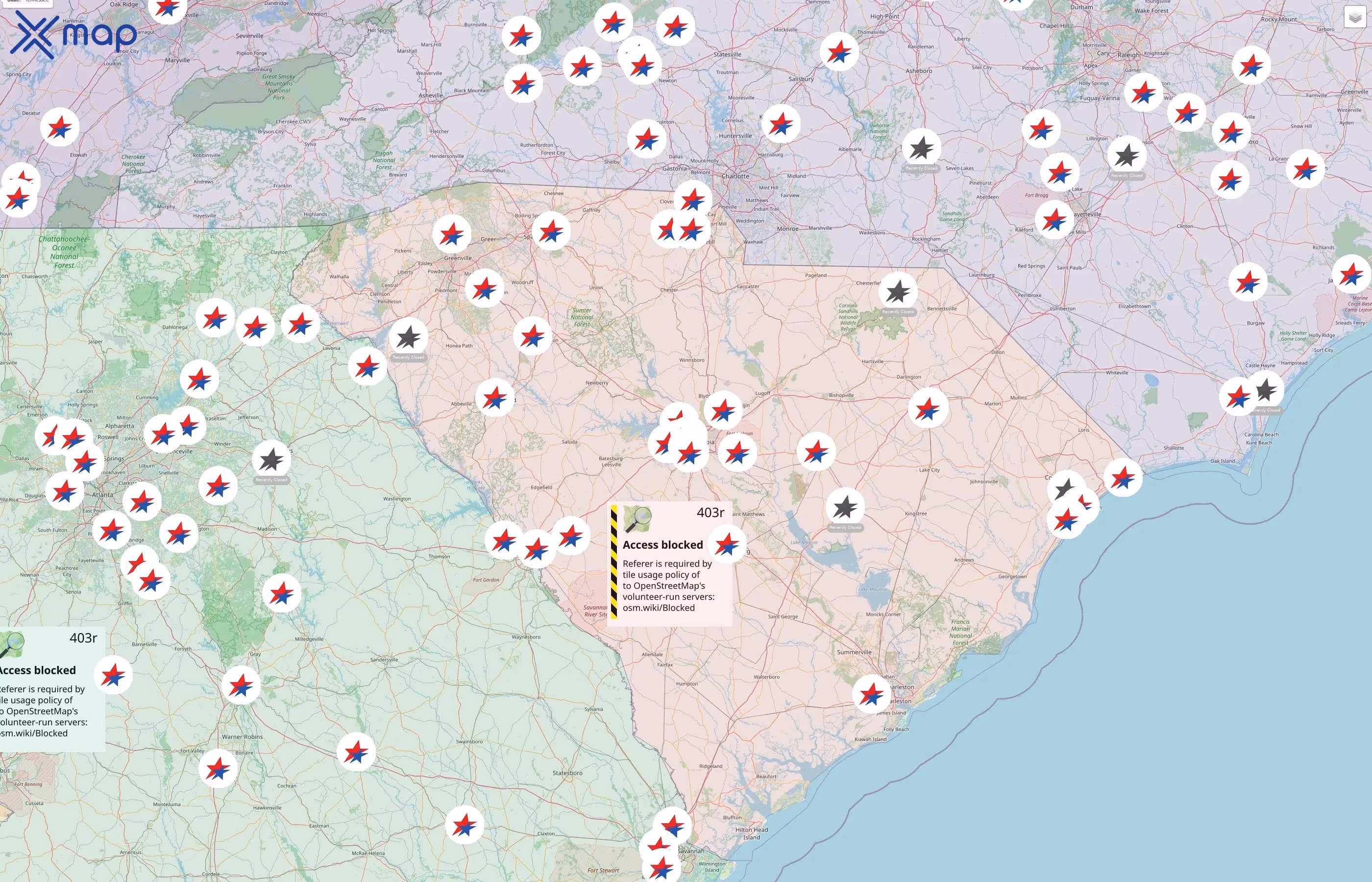The height and width of the screenshot is (882, 1372).
Task: Select the star marker near Black Mountain
Action: pos(523,84)
